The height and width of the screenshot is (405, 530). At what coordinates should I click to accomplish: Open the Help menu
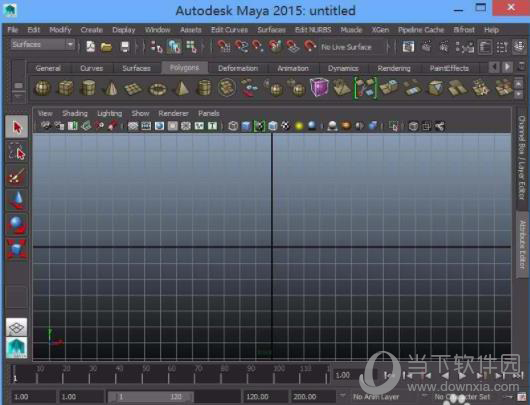pos(491,30)
